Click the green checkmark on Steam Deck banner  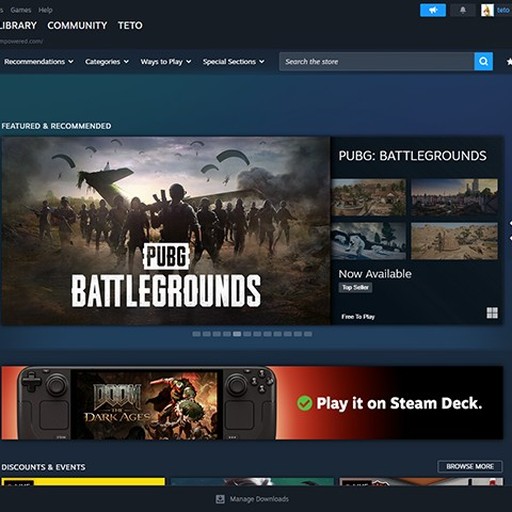point(304,403)
